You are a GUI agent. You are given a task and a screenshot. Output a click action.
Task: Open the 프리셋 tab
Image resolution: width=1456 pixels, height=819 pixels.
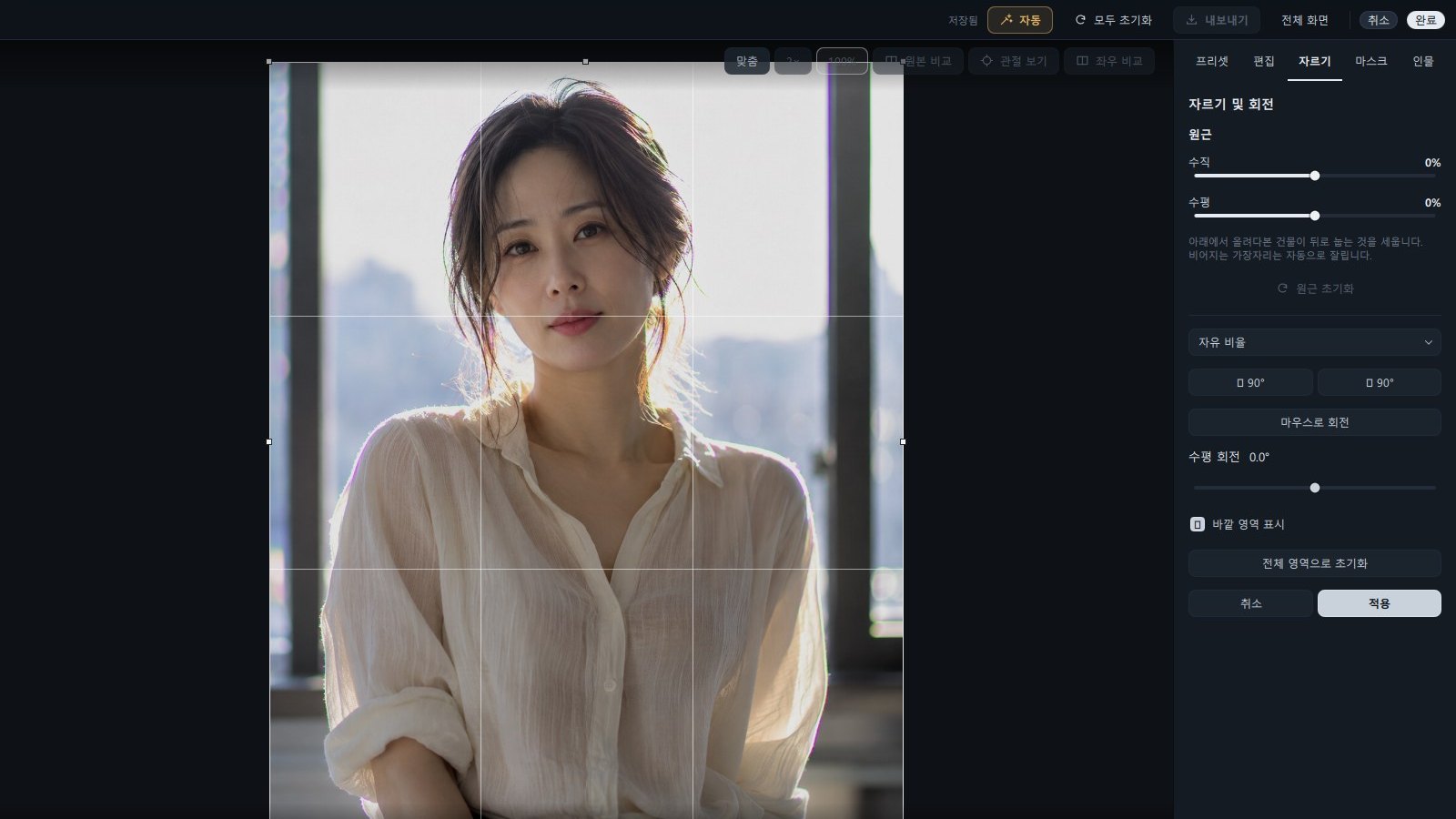[x=1211, y=61]
